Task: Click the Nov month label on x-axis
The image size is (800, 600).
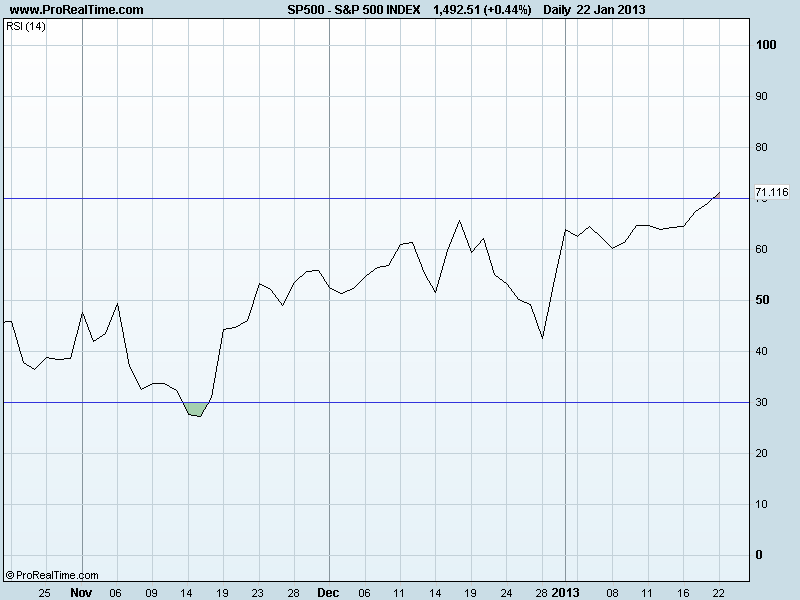Action: (81, 592)
